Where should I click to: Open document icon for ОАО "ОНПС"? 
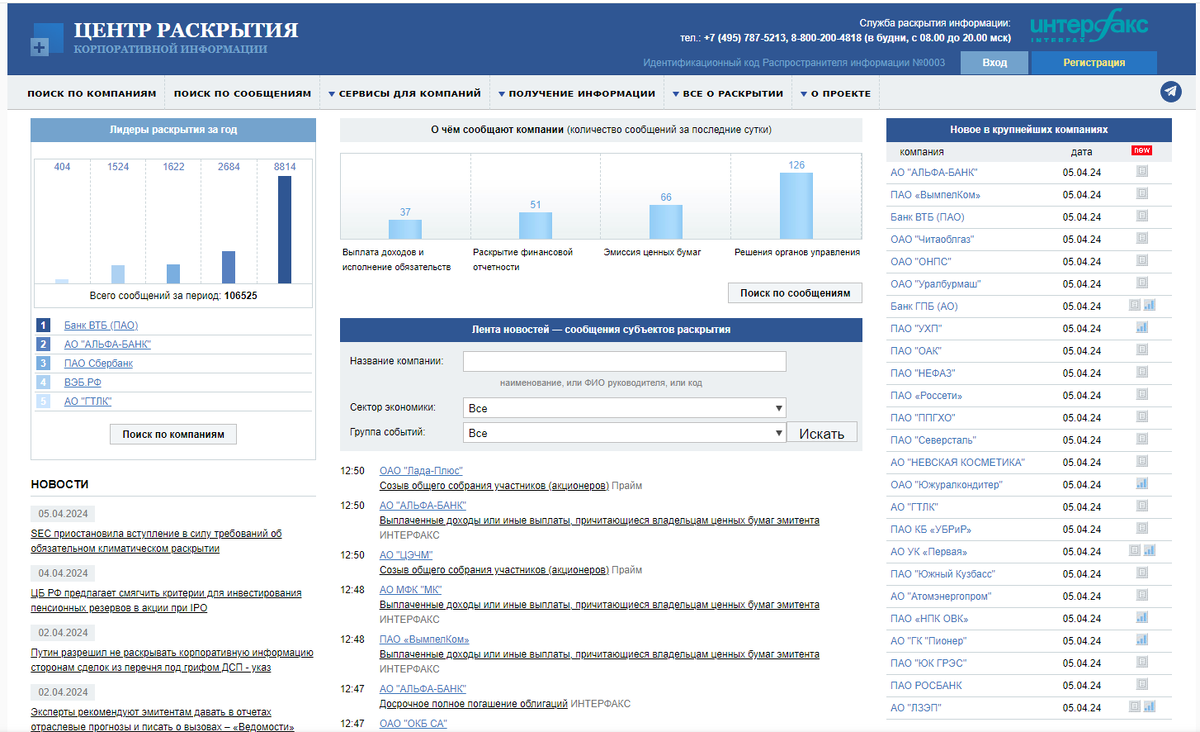[1142, 261]
